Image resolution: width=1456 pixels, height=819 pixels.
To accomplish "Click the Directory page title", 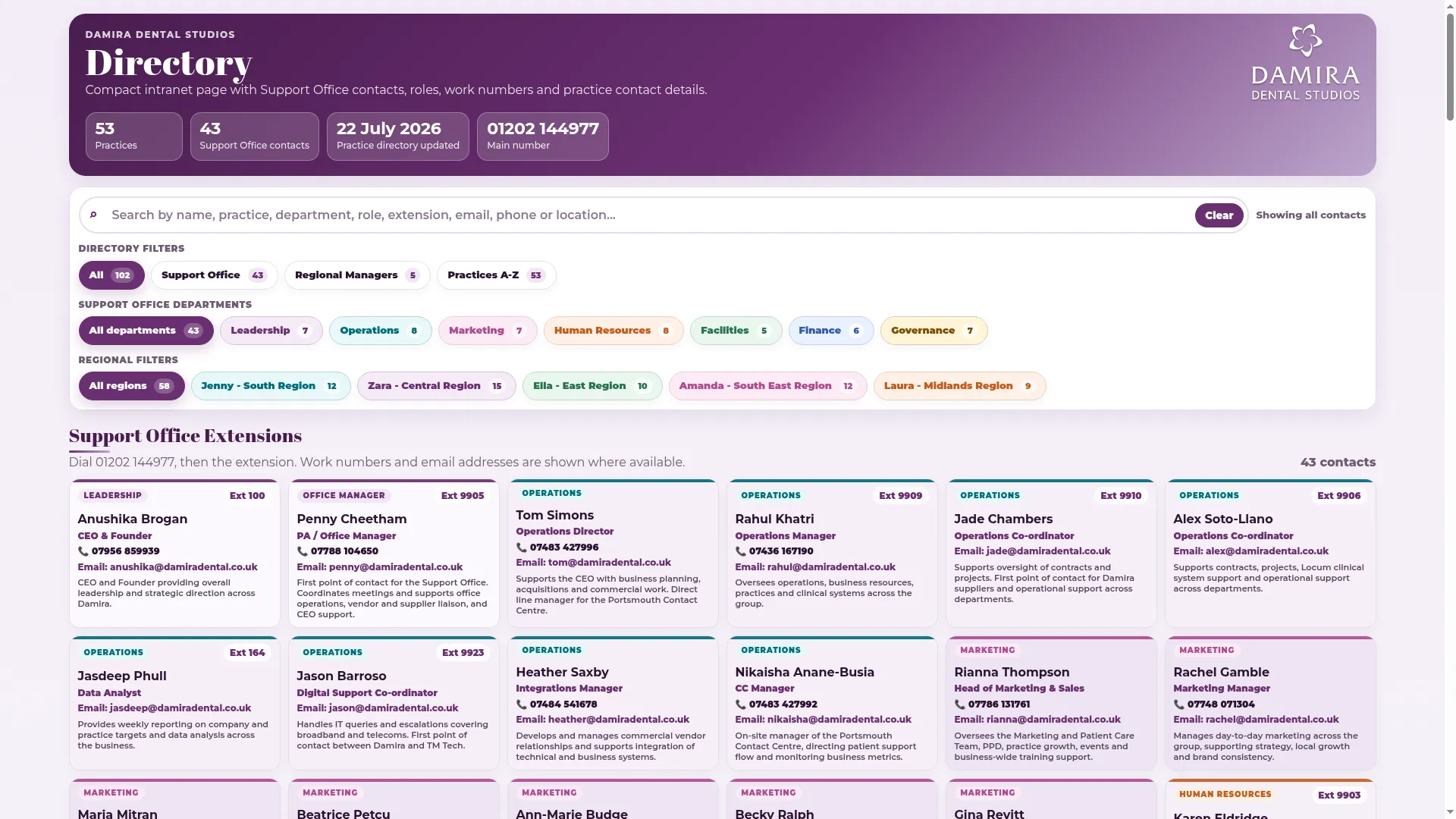I will click(168, 63).
